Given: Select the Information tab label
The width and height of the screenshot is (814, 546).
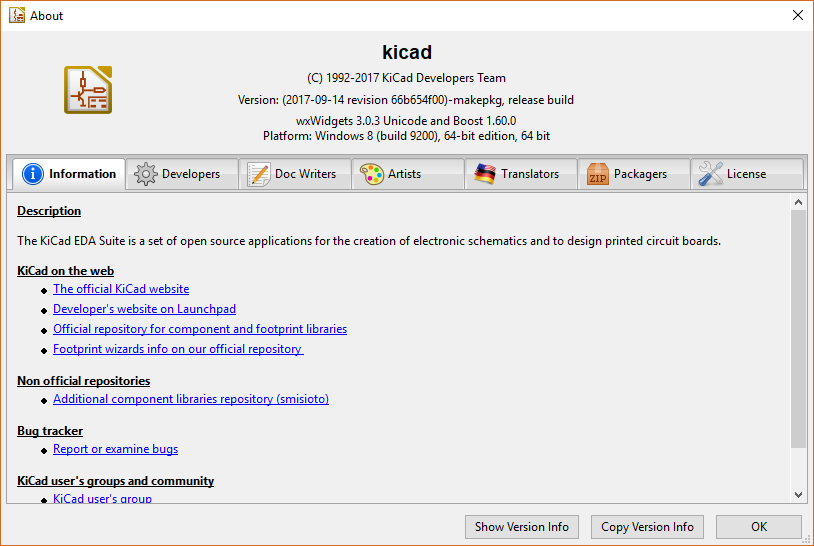Looking at the screenshot, I should coord(83,174).
